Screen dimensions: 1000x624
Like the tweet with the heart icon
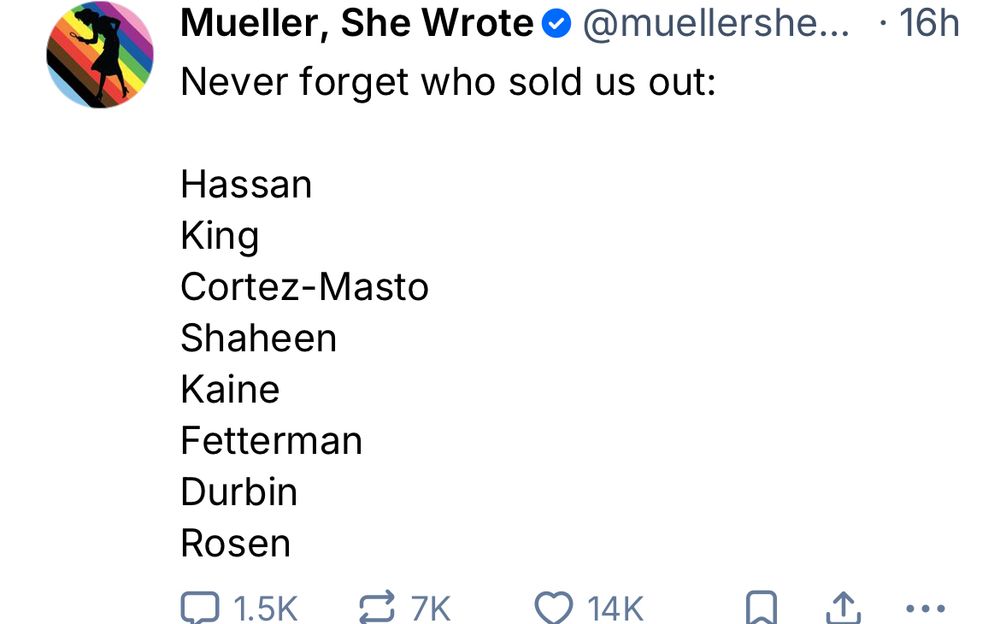[x=554, y=606]
